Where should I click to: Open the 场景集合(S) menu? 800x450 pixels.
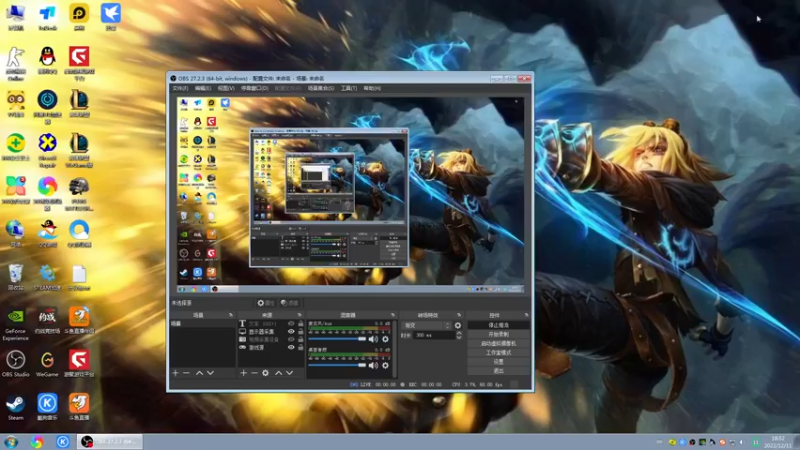click(x=321, y=88)
